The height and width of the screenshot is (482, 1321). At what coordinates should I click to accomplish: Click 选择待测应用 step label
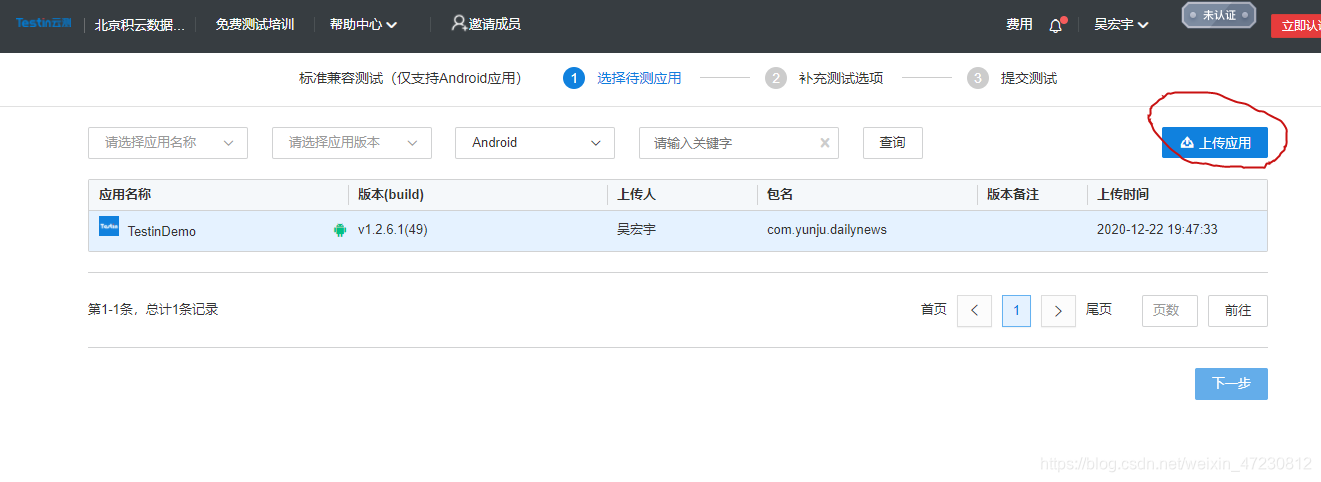point(639,78)
